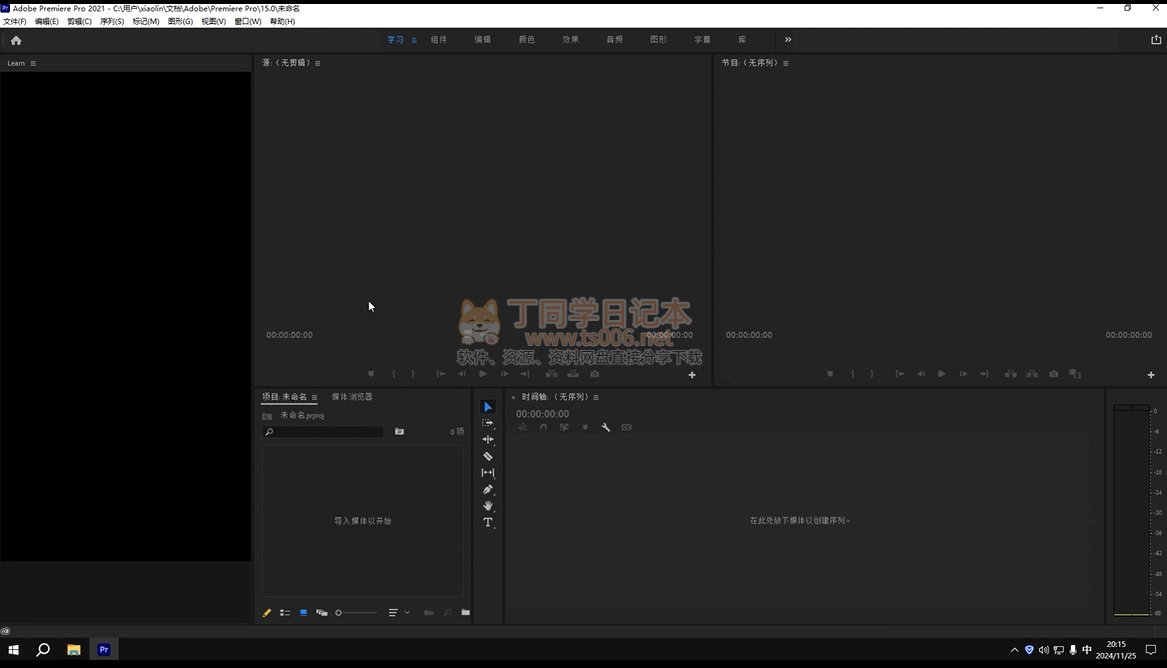Click the Home icon in the workspace bar
This screenshot has height=668, width=1167.
(x=15, y=40)
